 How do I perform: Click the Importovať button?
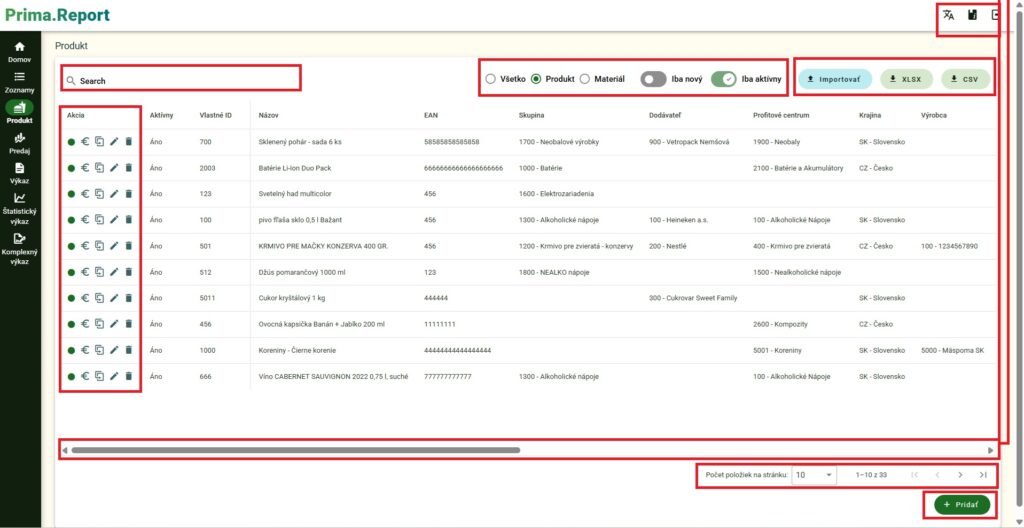[835, 78]
